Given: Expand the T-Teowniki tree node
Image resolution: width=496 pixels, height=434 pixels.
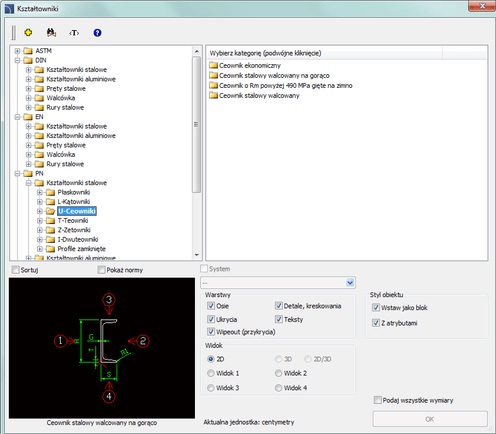Looking at the screenshot, I should pos(40,221).
